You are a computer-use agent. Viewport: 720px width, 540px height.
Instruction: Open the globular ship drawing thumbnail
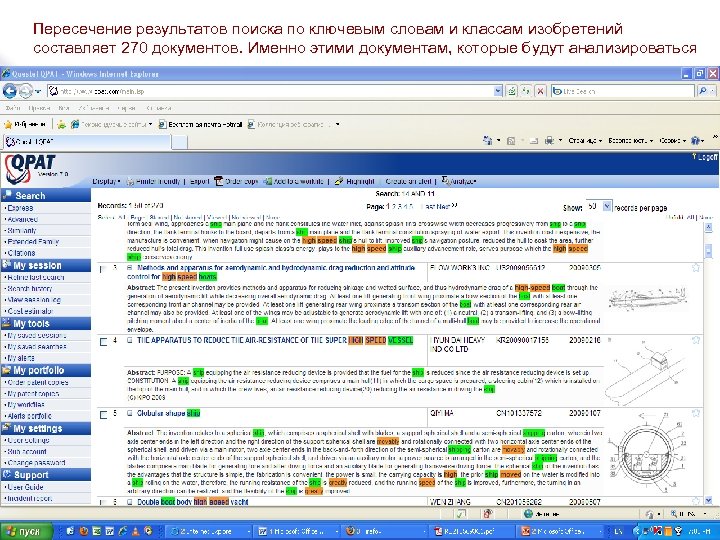pyautogui.click(x=647, y=451)
